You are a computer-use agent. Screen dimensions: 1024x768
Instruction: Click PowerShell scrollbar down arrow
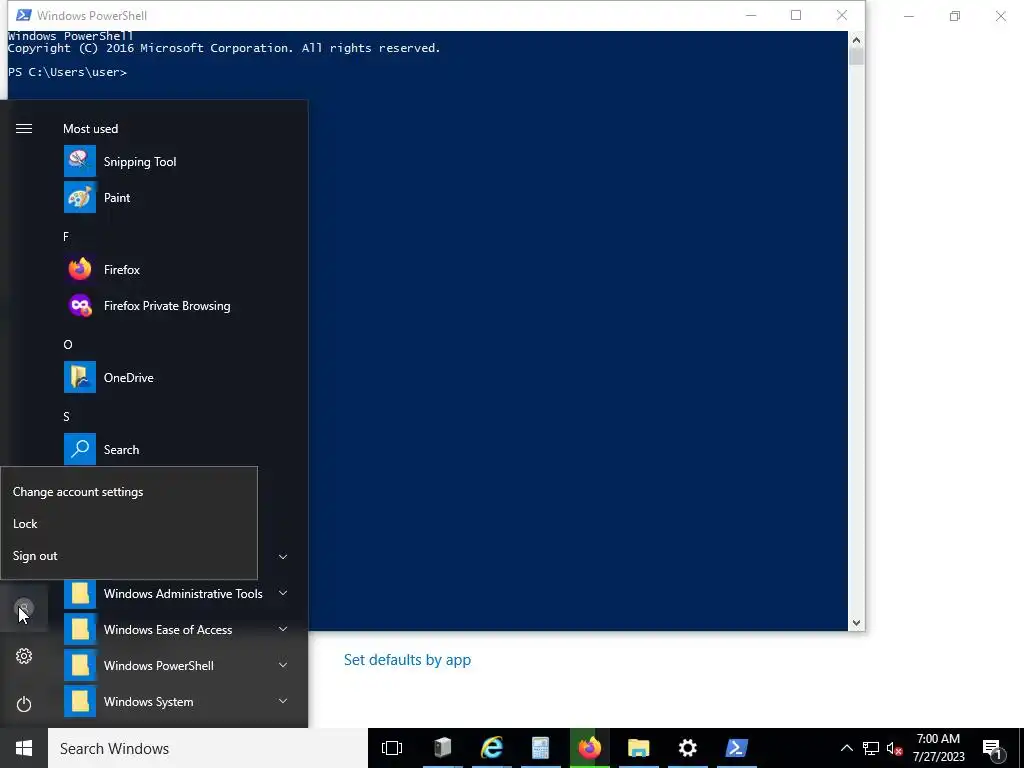(856, 623)
